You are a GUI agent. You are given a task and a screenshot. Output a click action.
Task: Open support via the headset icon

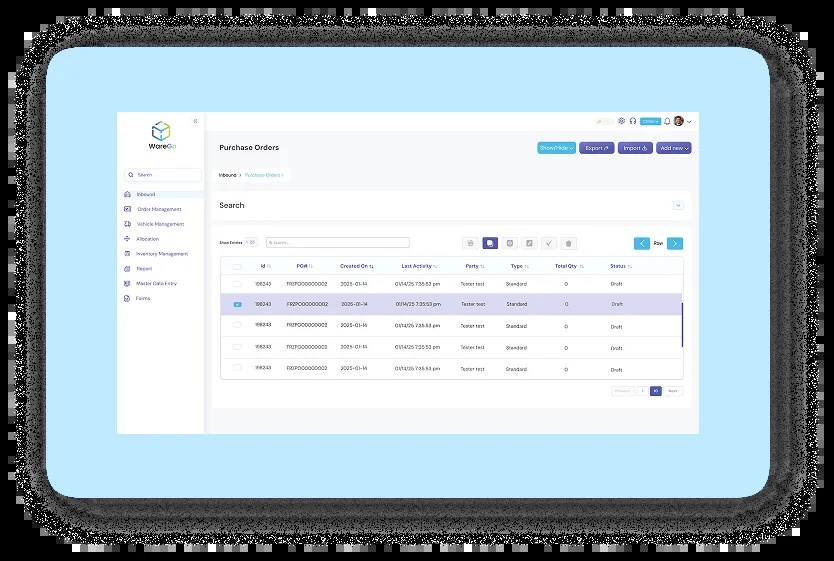pyautogui.click(x=633, y=121)
